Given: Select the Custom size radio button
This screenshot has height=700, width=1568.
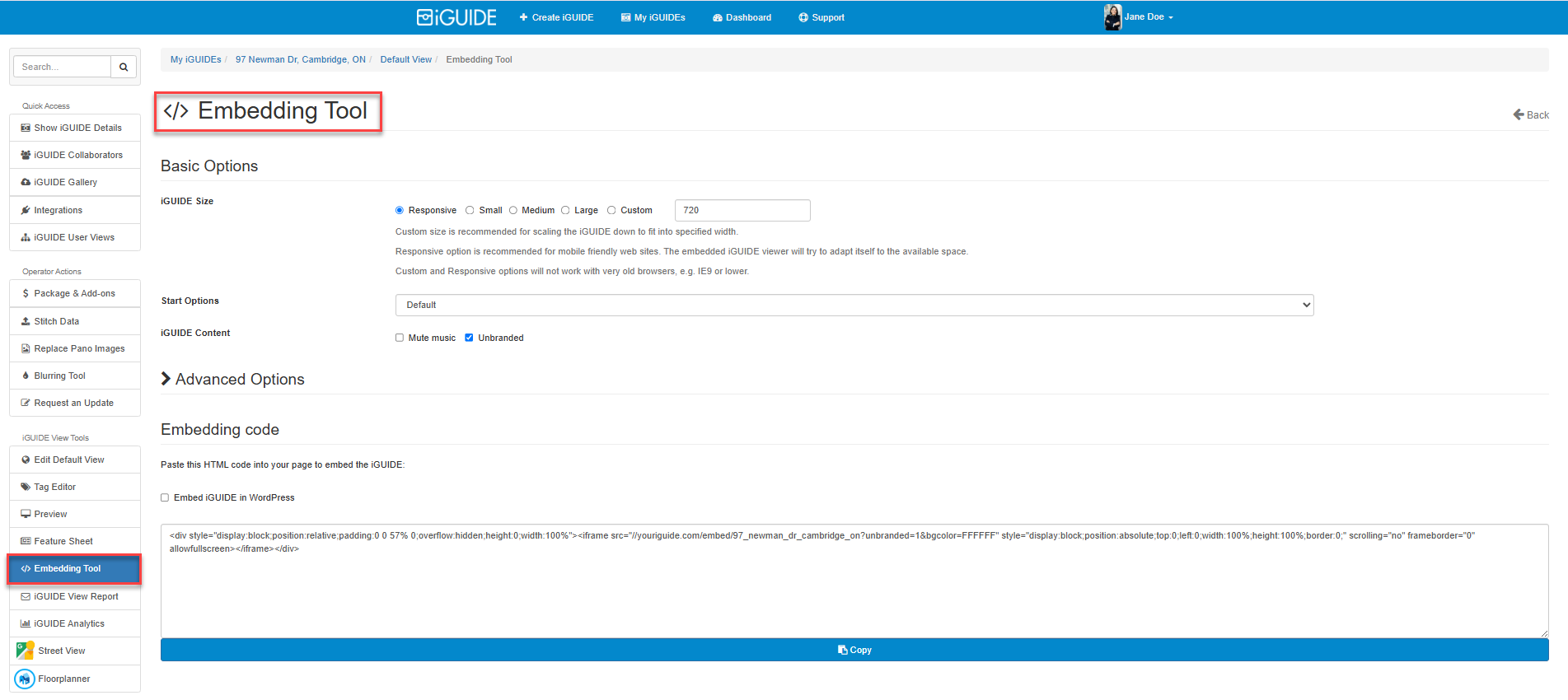Looking at the screenshot, I should pyautogui.click(x=611, y=210).
